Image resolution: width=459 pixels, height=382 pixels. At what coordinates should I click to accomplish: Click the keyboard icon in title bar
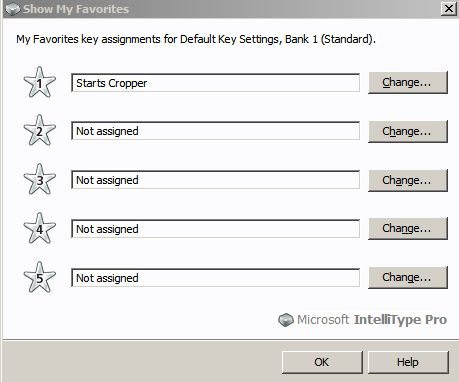13,9
